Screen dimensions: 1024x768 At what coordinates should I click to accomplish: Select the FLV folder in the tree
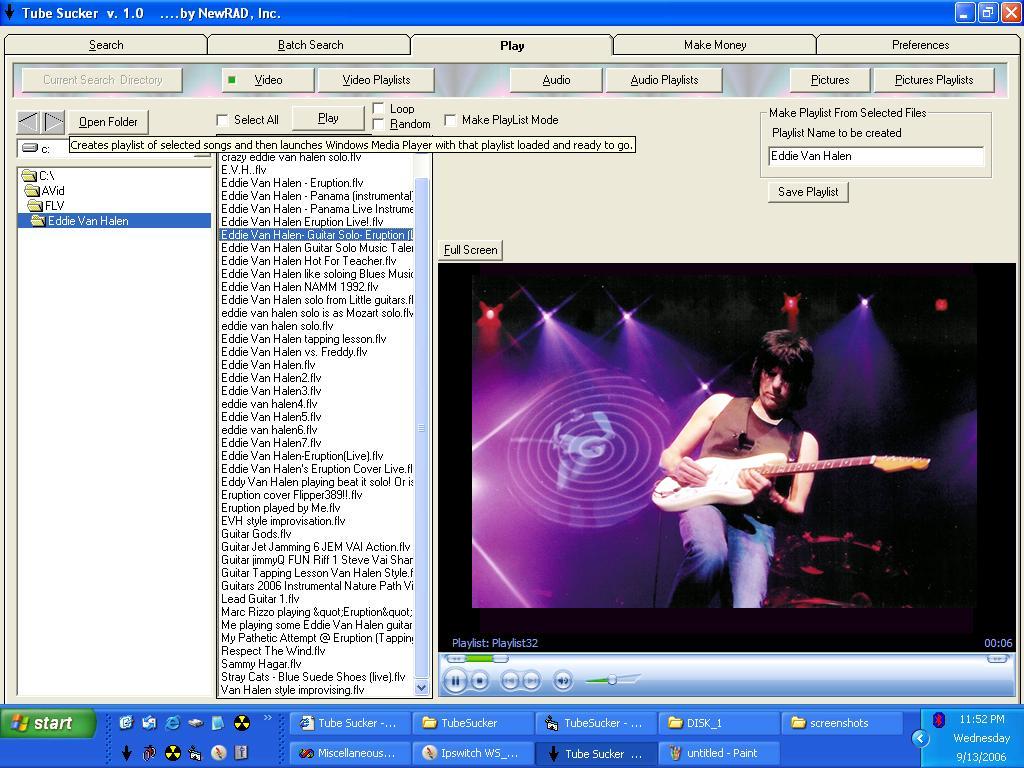[46, 206]
